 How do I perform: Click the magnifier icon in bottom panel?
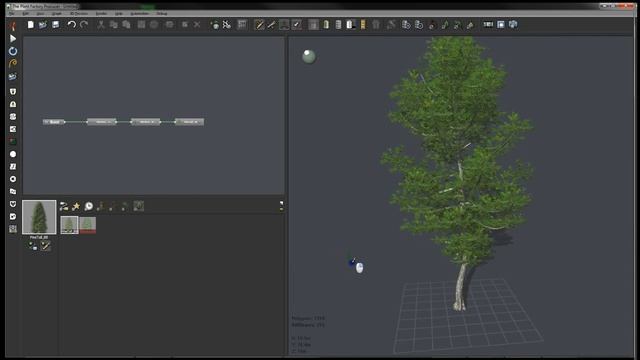(89, 206)
